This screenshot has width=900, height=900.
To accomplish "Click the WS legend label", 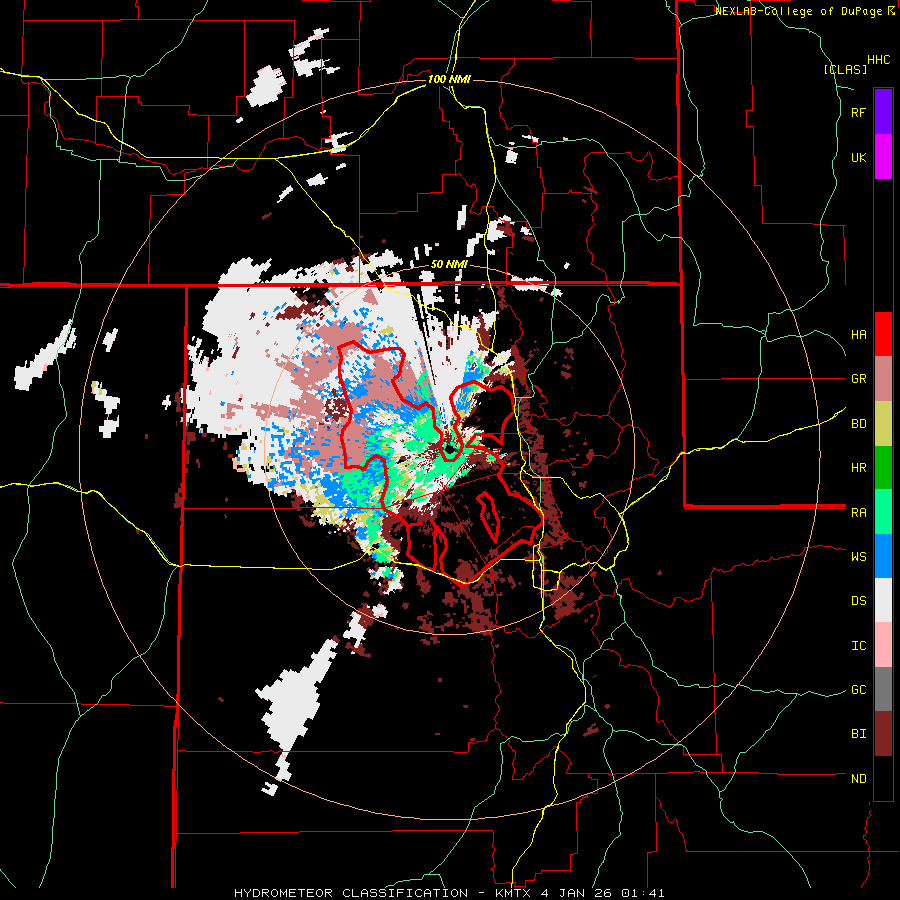I will point(858,556).
